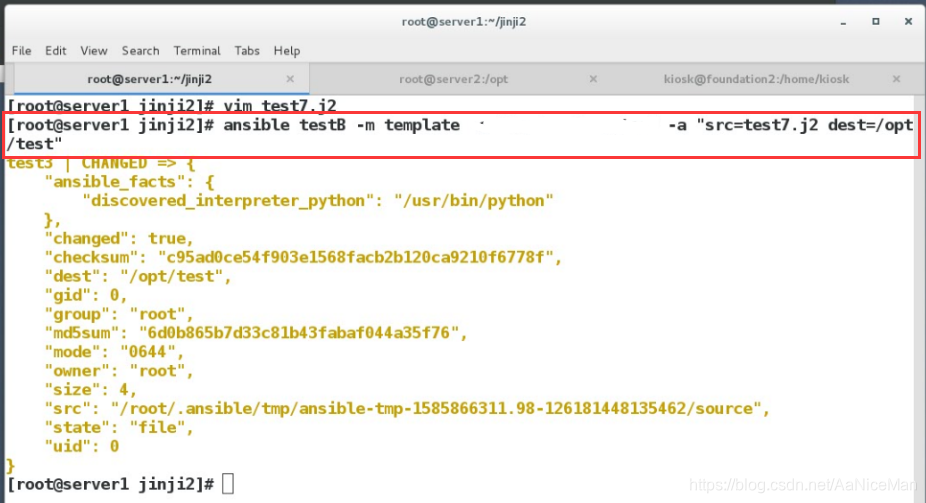The width and height of the screenshot is (926, 503).
Task: Switch to root@server2:/opt tab
Action: [x=453, y=79]
